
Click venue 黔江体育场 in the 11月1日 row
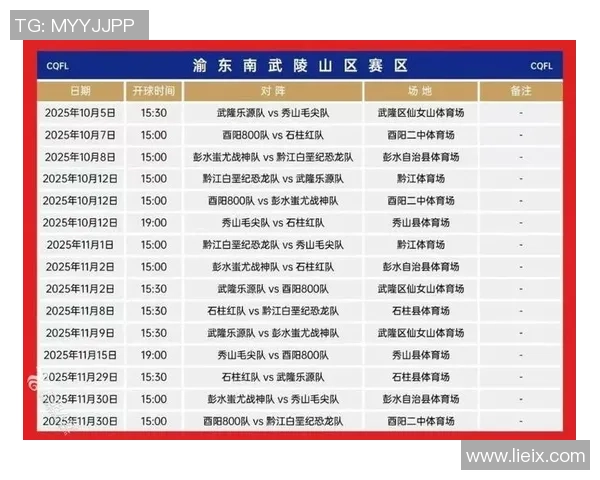tap(421, 245)
